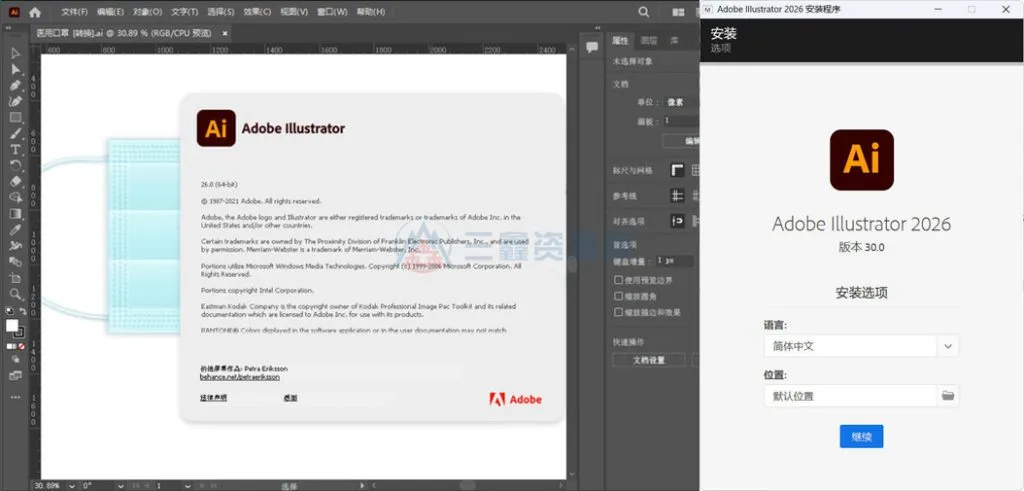Select the Rotate tool
Screen dimensions: 1024x491
click(15, 165)
